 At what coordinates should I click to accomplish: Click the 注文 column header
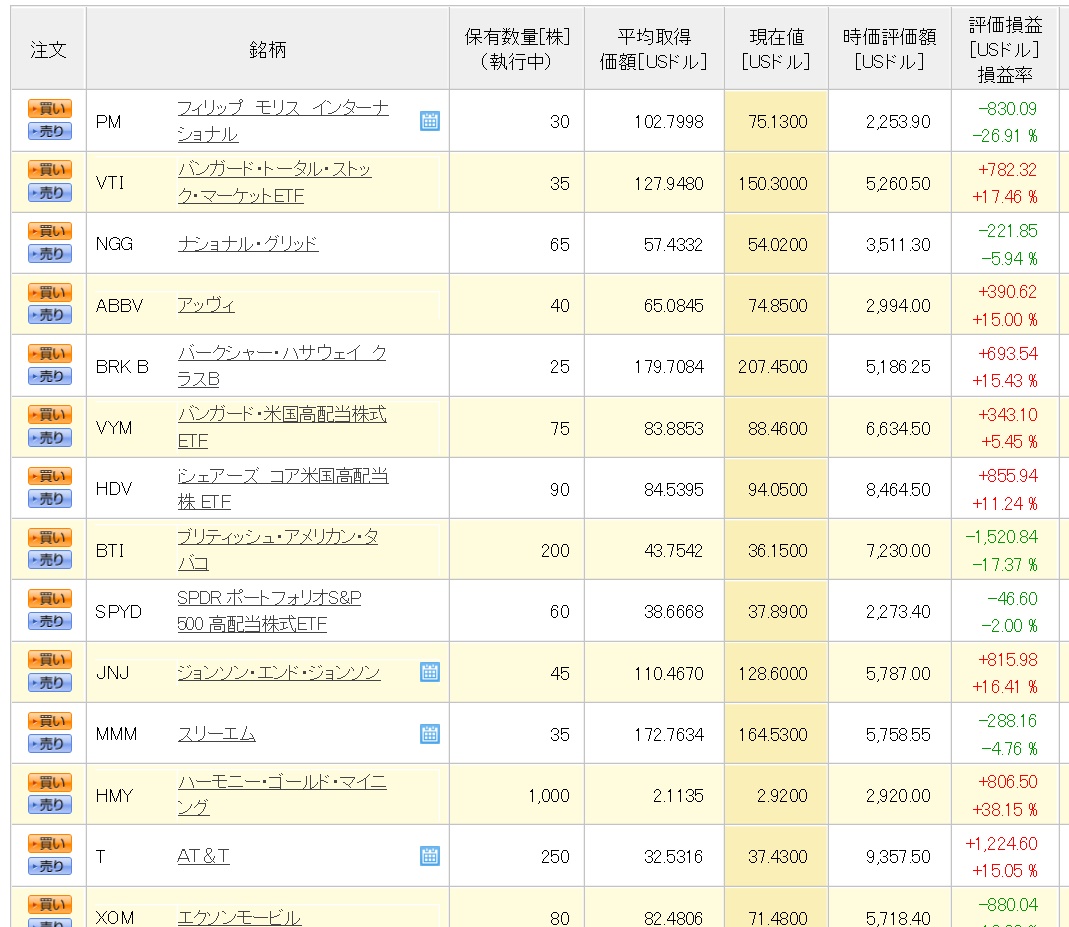click(48, 49)
